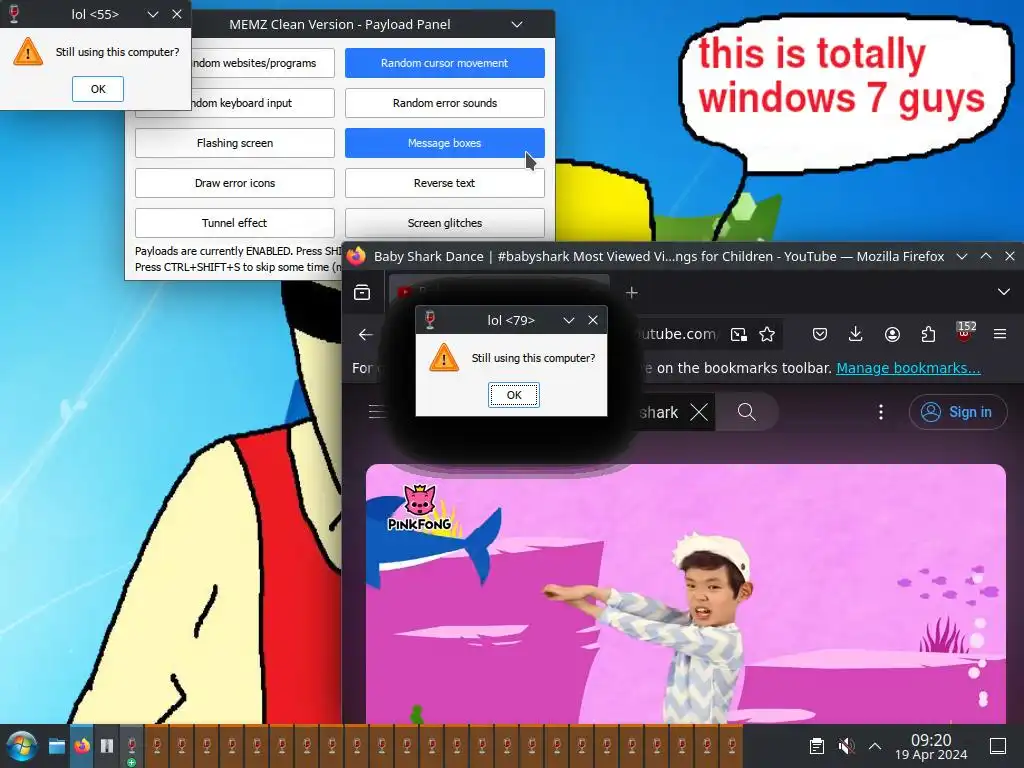
Task: Toggle the Reverse text payload
Action: [445, 183]
